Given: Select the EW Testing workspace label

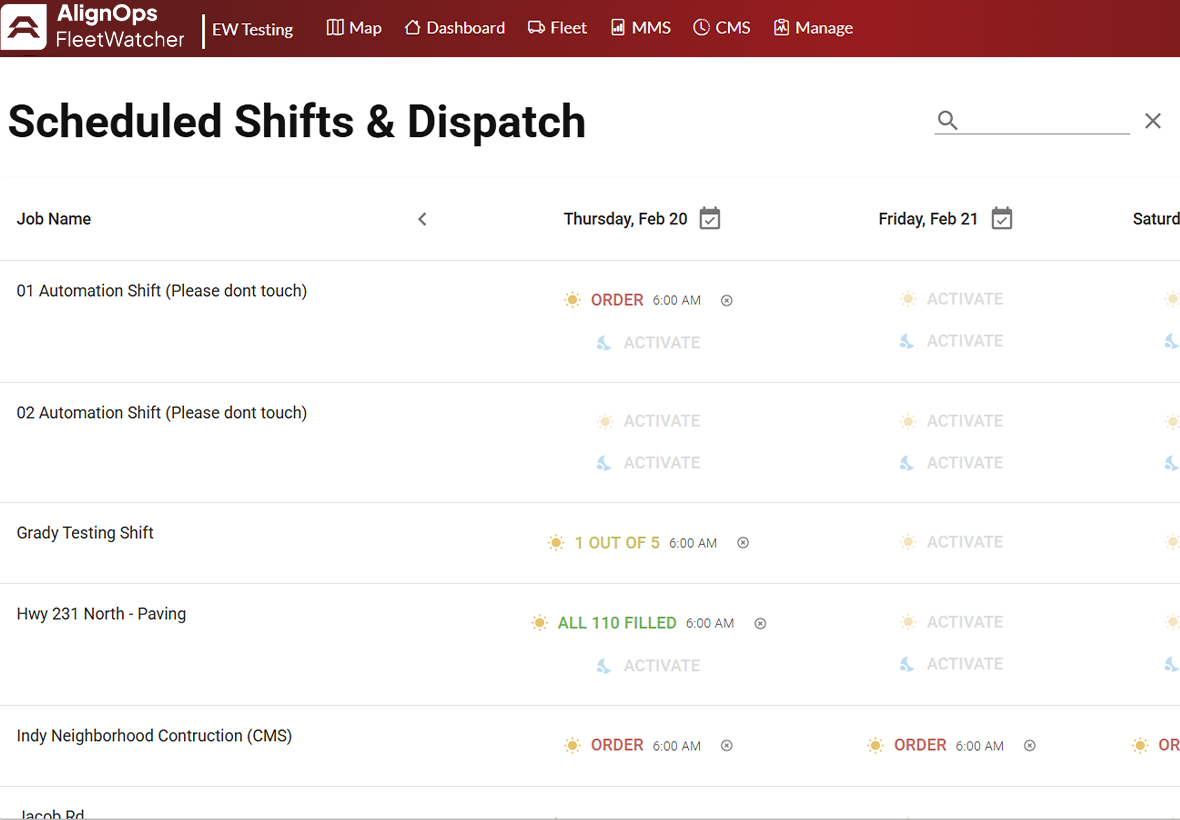Looking at the screenshot, I should pos(252,29).
